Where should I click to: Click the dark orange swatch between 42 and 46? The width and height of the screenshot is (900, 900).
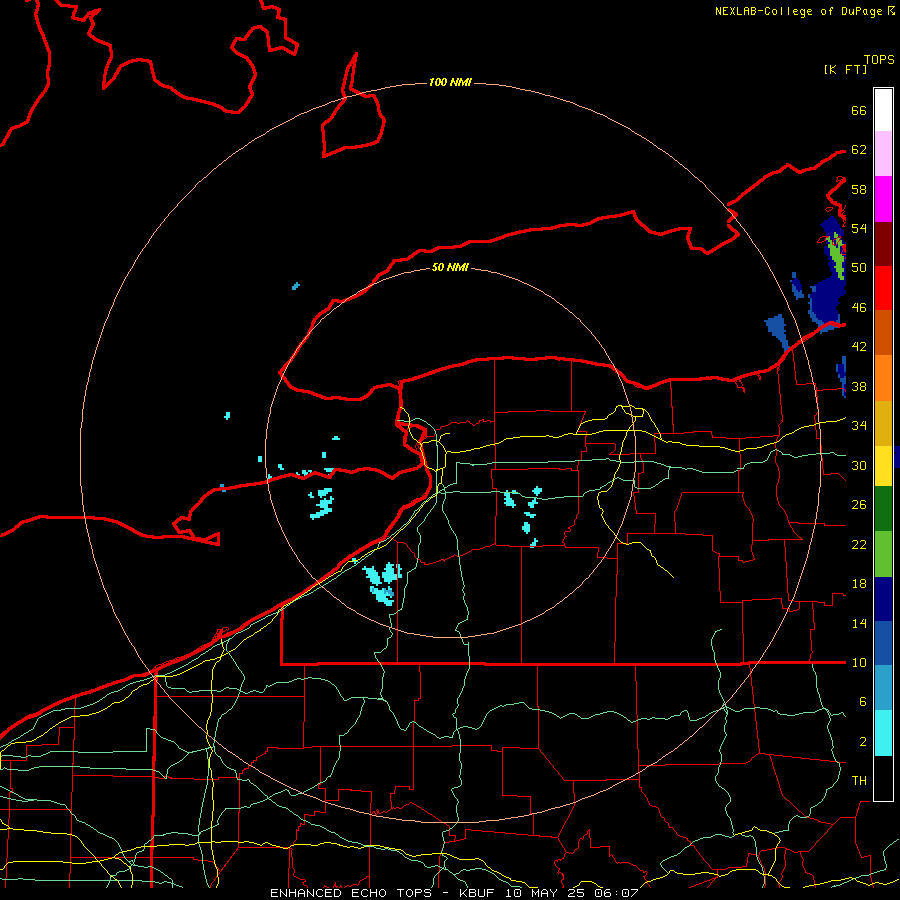tap(883, 333)
